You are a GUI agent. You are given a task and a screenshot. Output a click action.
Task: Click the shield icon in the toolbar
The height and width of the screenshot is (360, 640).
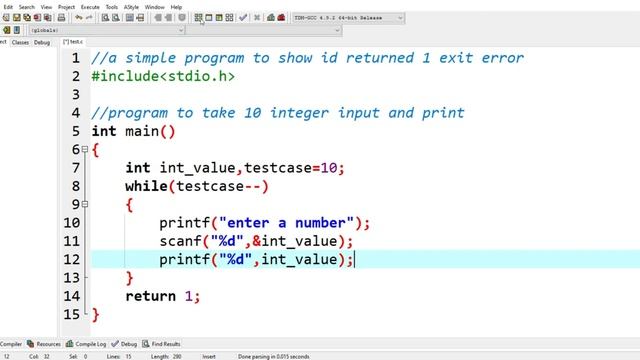click(182, 18)
